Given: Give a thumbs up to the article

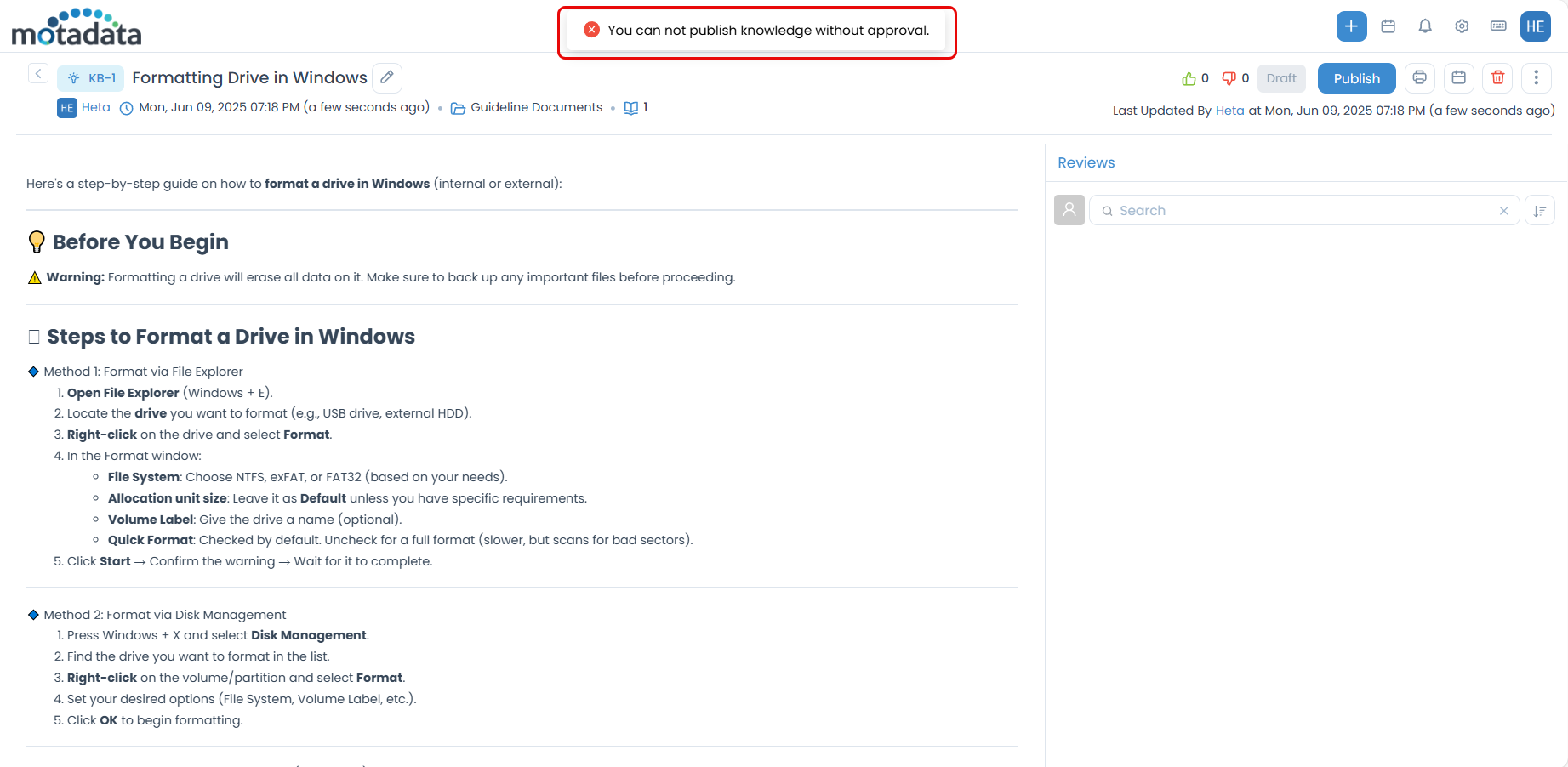Looking at the screenshot, I should 1189,77.
